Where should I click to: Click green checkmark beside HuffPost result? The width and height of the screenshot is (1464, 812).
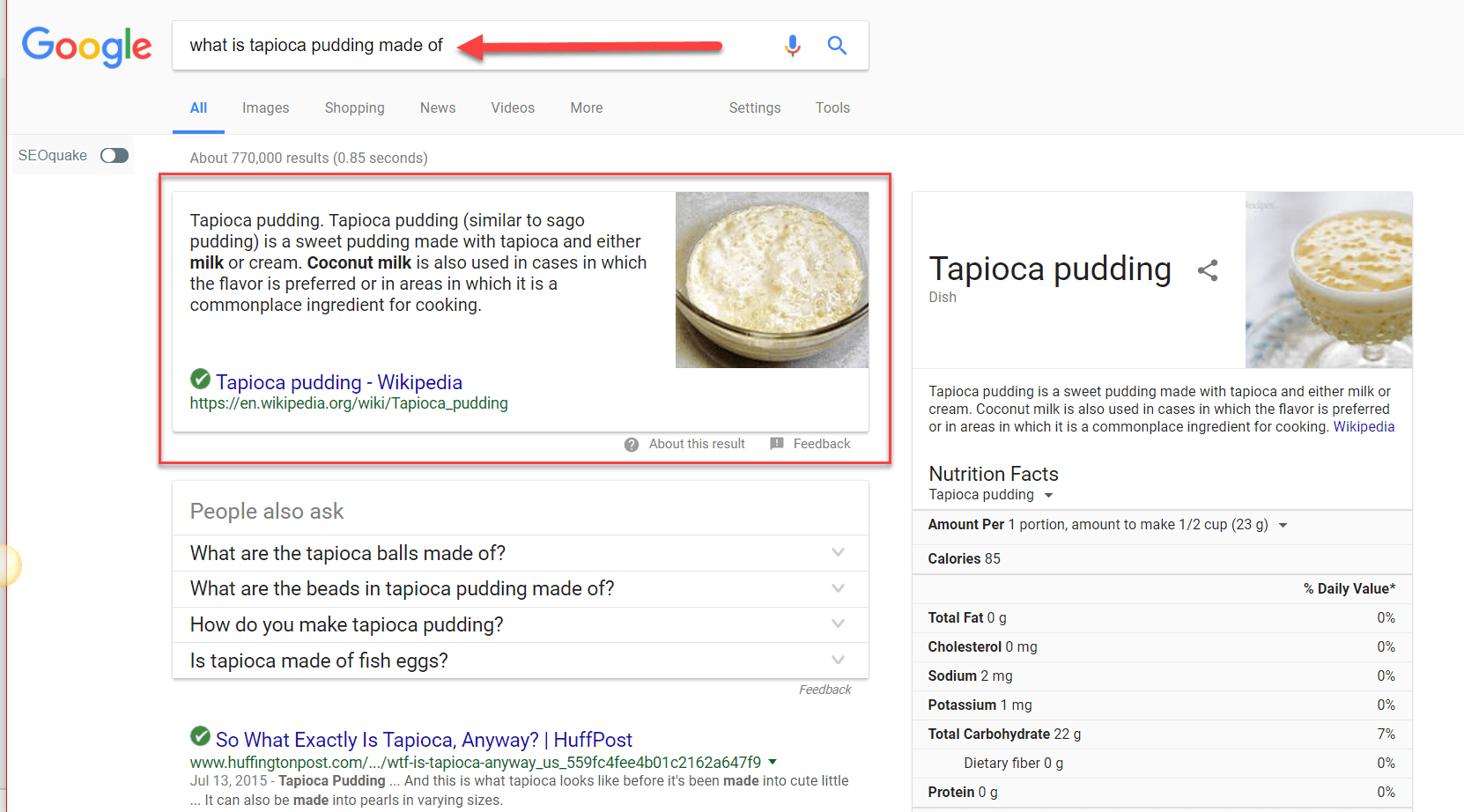(x=200, y=736)
